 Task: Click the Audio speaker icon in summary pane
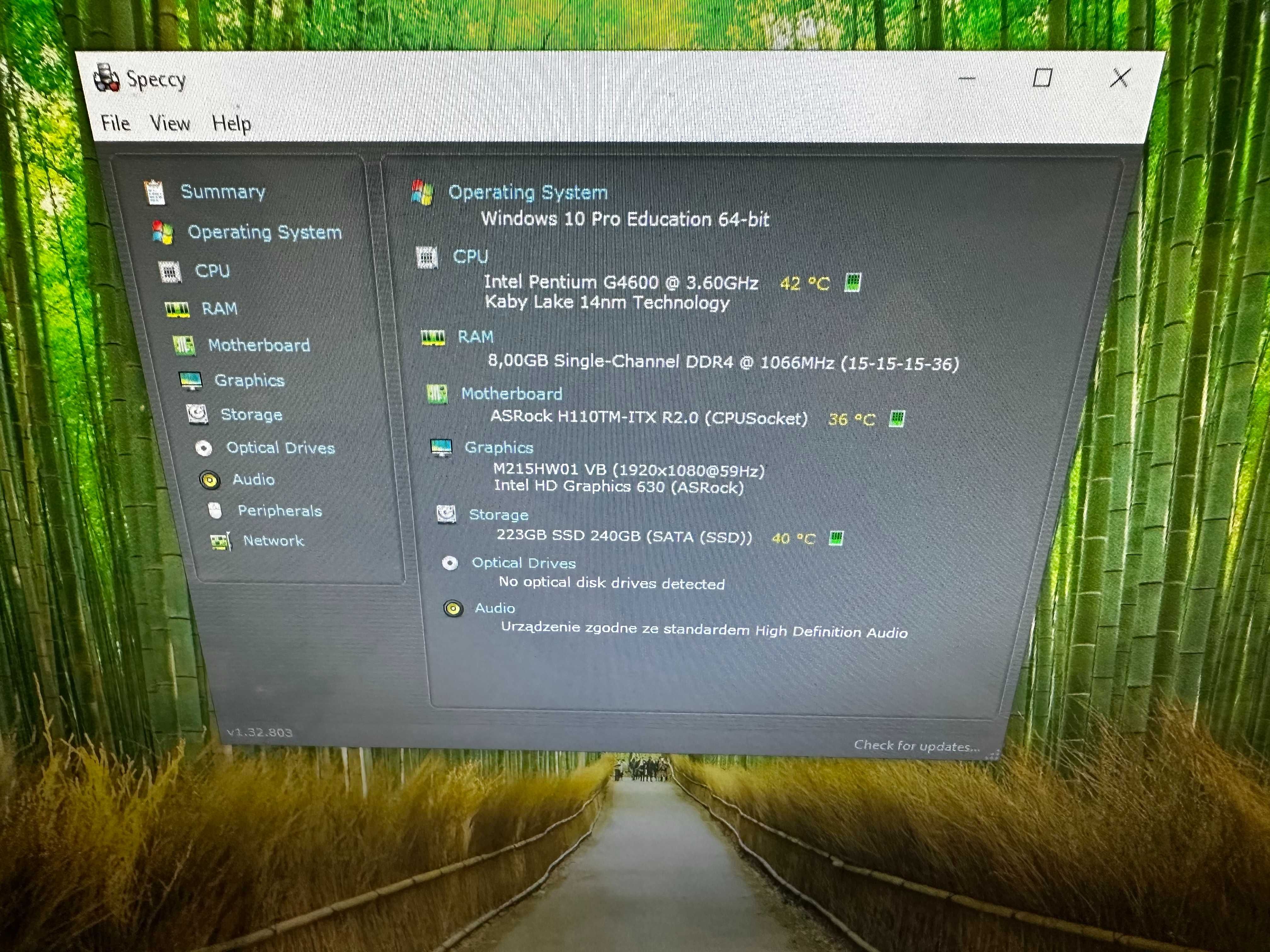tap(453, 609)
